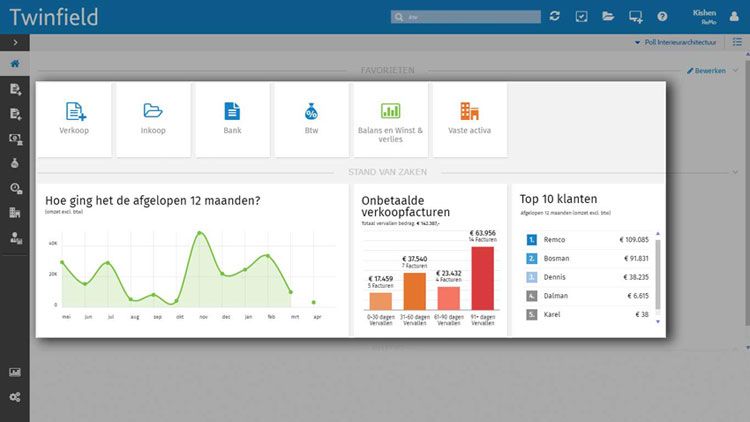
Task: Open the checkmark tasks icon in the header
Action: click(x=581, y=17)
